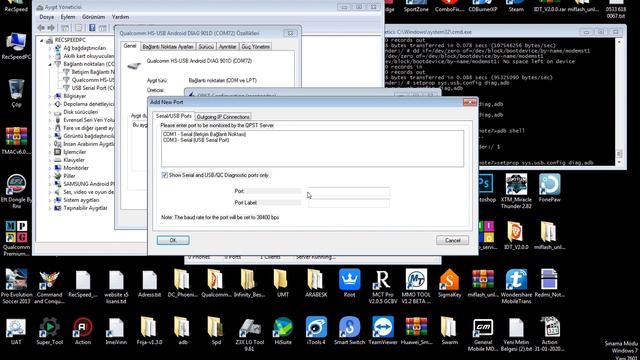The width and height of the screenshot is (640, 360).
Task: Open the UAT shortcut
Action: tap(16, 330)
